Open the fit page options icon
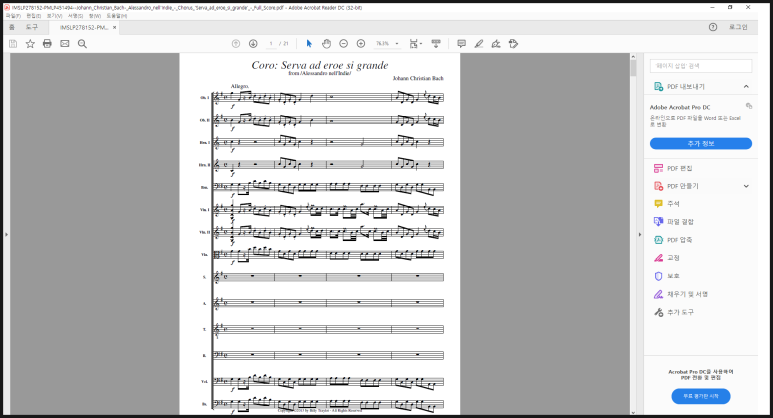 pyautogui.click(x=416, y=44)
